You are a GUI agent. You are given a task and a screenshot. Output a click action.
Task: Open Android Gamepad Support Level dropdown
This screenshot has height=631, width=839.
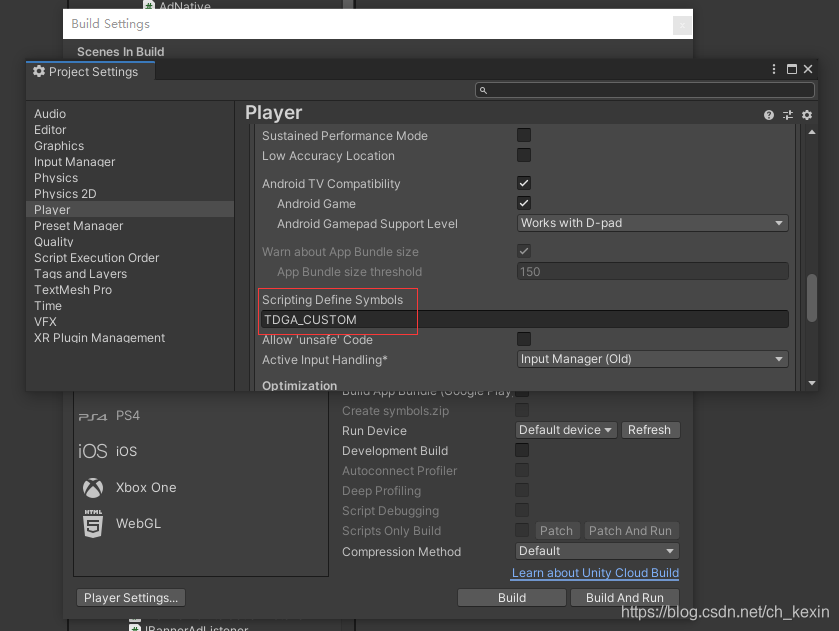(x=652, y=223)
